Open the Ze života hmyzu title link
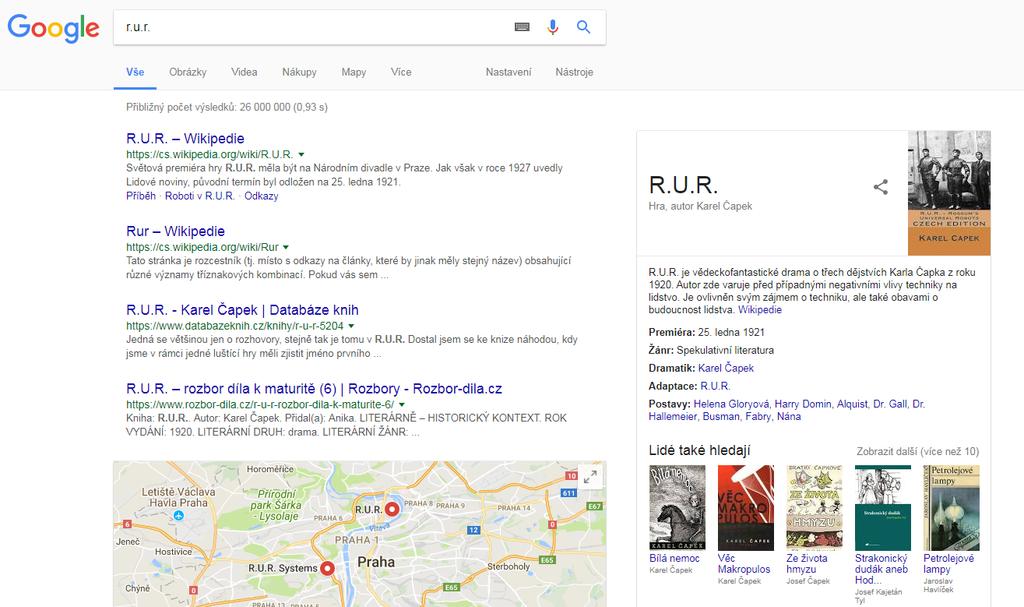 click(x=807, y=564)
